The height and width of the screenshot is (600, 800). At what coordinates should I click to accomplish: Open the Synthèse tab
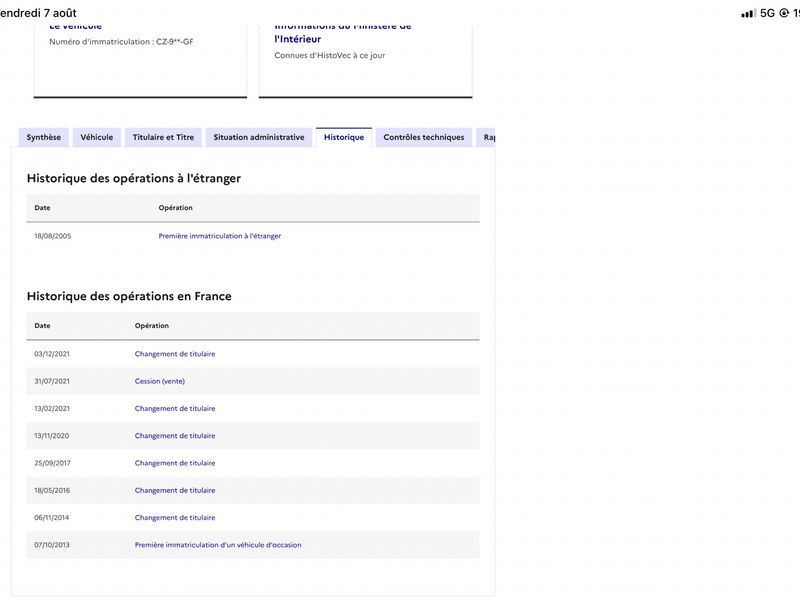coord(43,137)
